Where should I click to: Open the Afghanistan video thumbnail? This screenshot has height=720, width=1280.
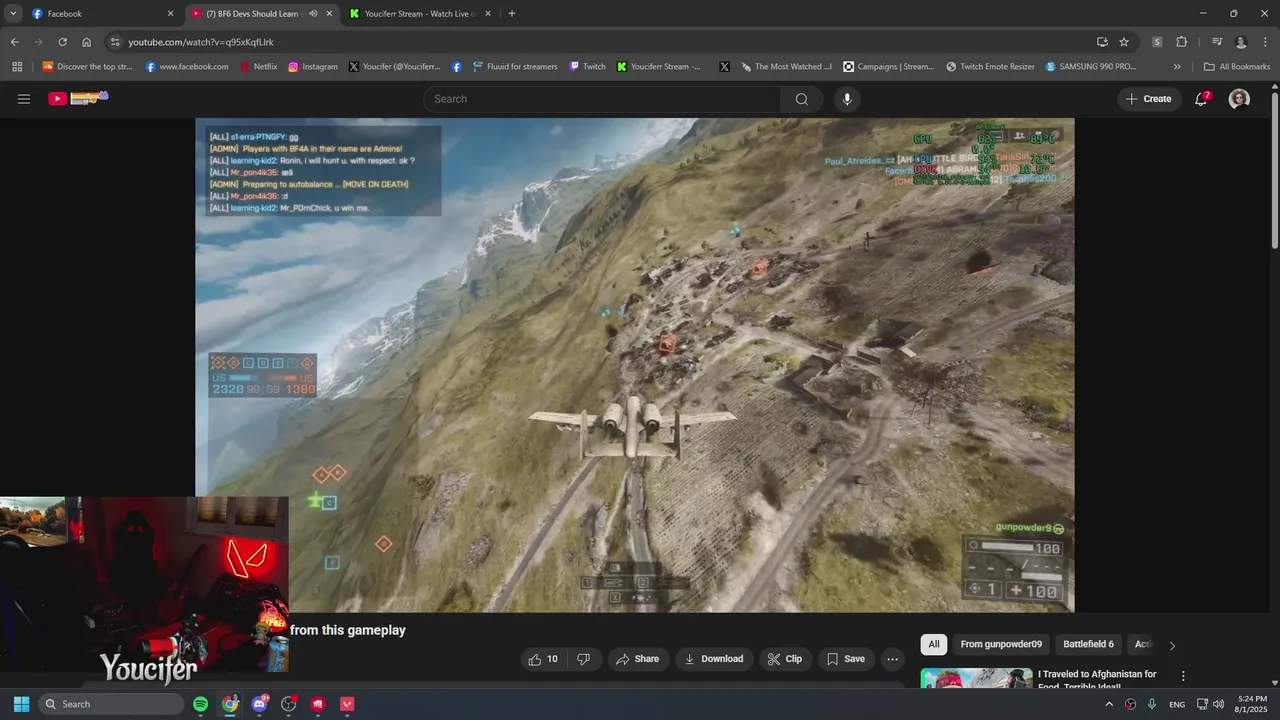(976, 678)
